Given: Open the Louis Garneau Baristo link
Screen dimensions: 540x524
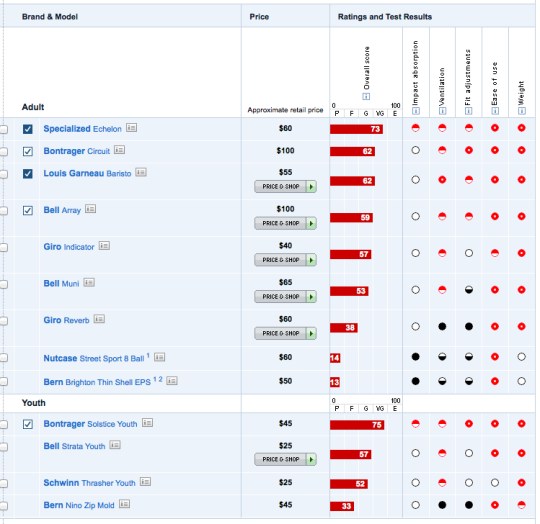Looking at the screenshot, I should tap(87, 173).
